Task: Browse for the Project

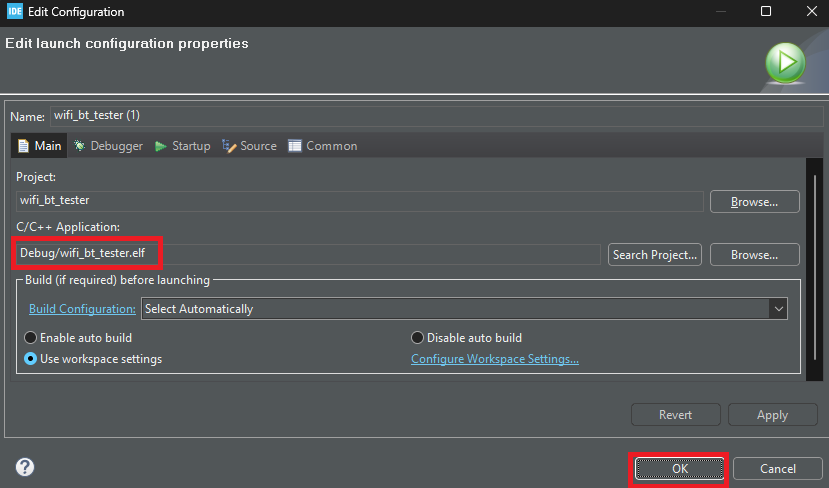Action: point(754,201)
